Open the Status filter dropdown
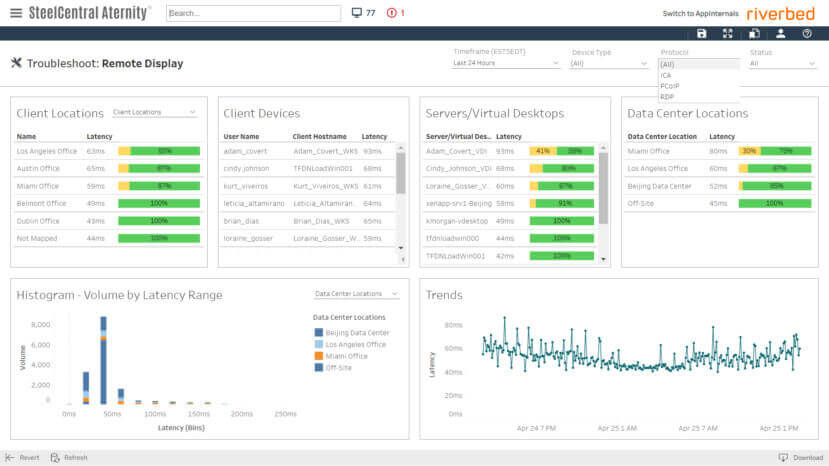The image size is (829, 466). 782,63
